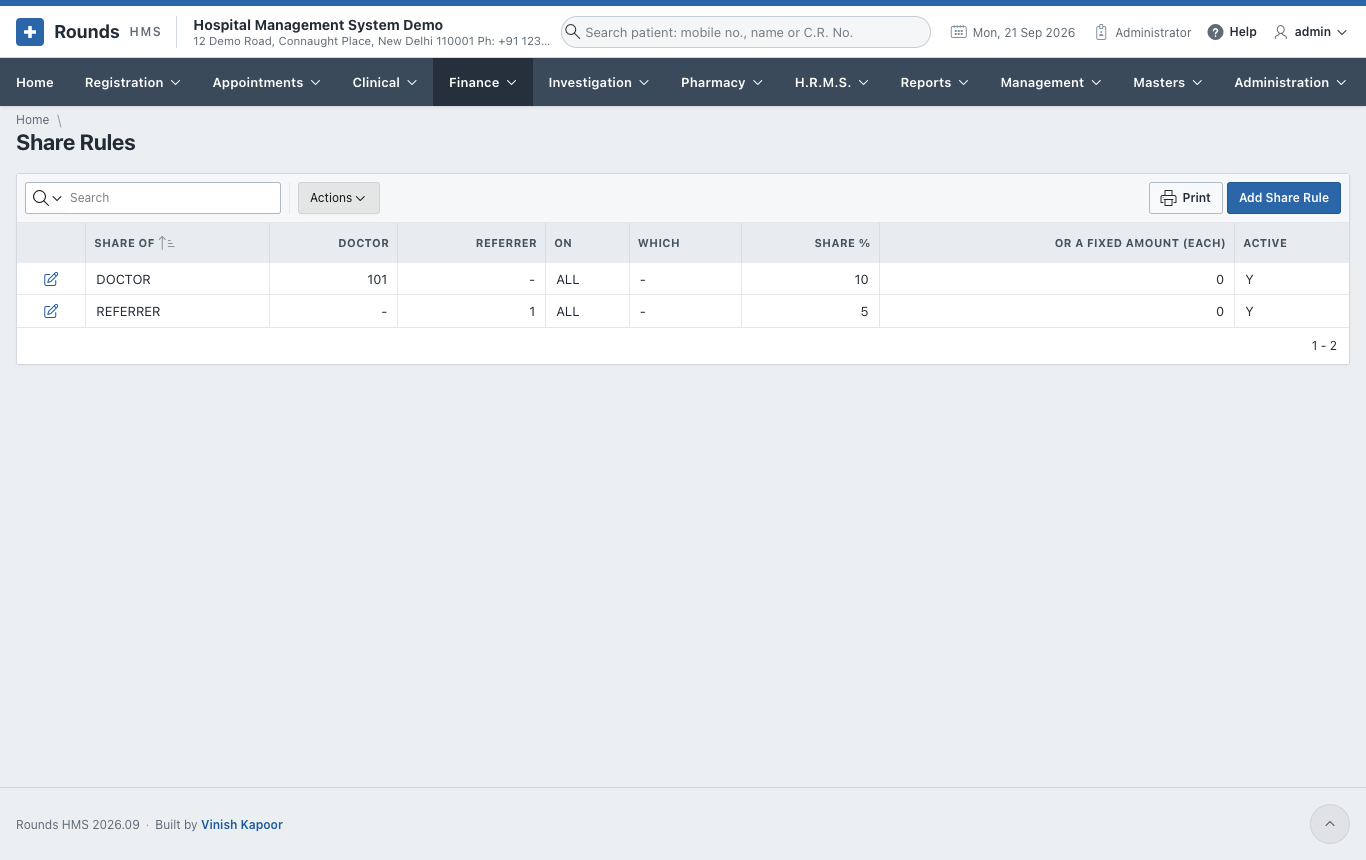Viewport: 1366px width, 860px height.
Task: Edit the DOCTOR share rule row
Action: click(x=51, y=279)
